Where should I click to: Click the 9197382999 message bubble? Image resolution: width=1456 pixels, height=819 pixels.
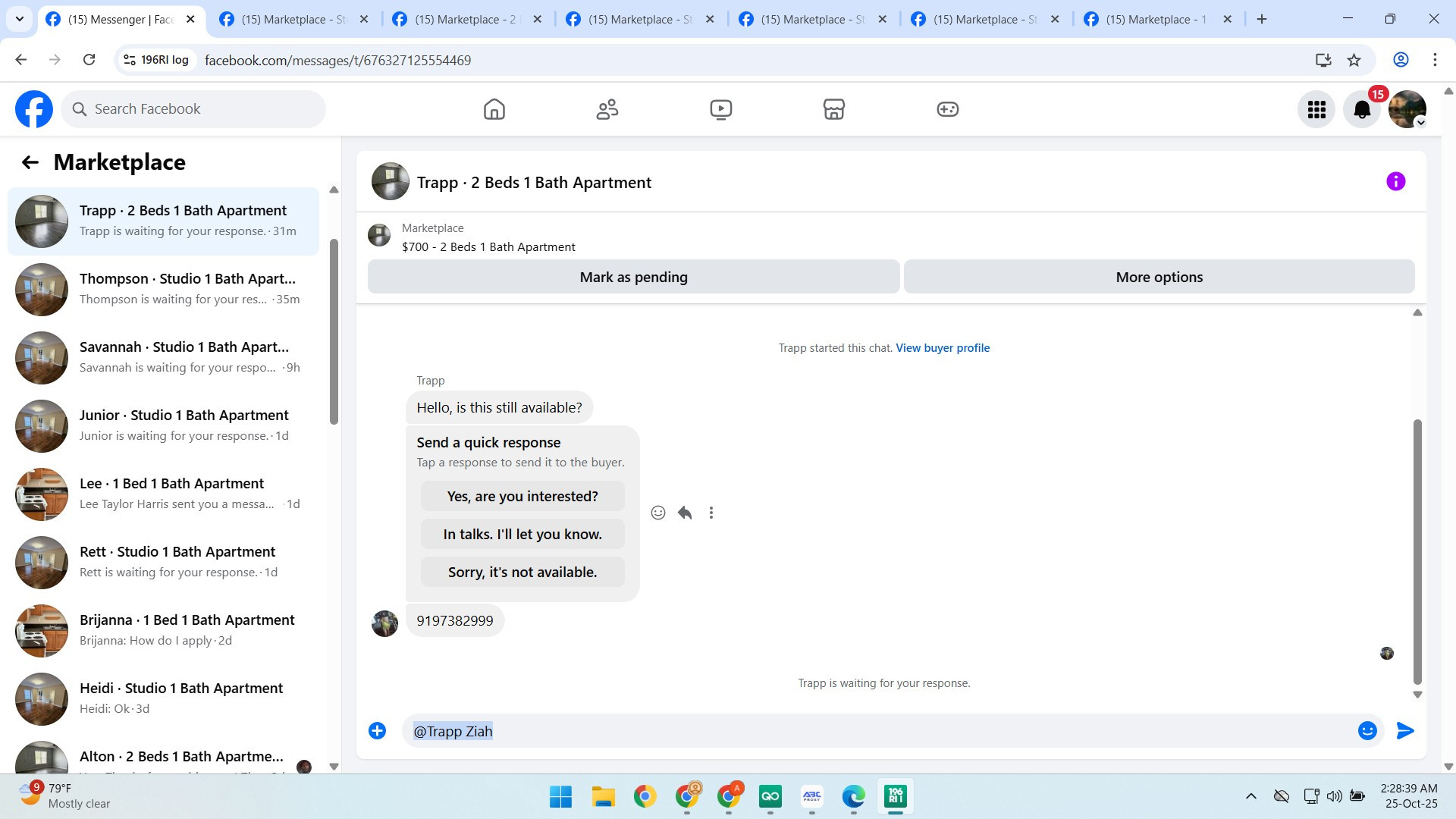coord(455,620)
